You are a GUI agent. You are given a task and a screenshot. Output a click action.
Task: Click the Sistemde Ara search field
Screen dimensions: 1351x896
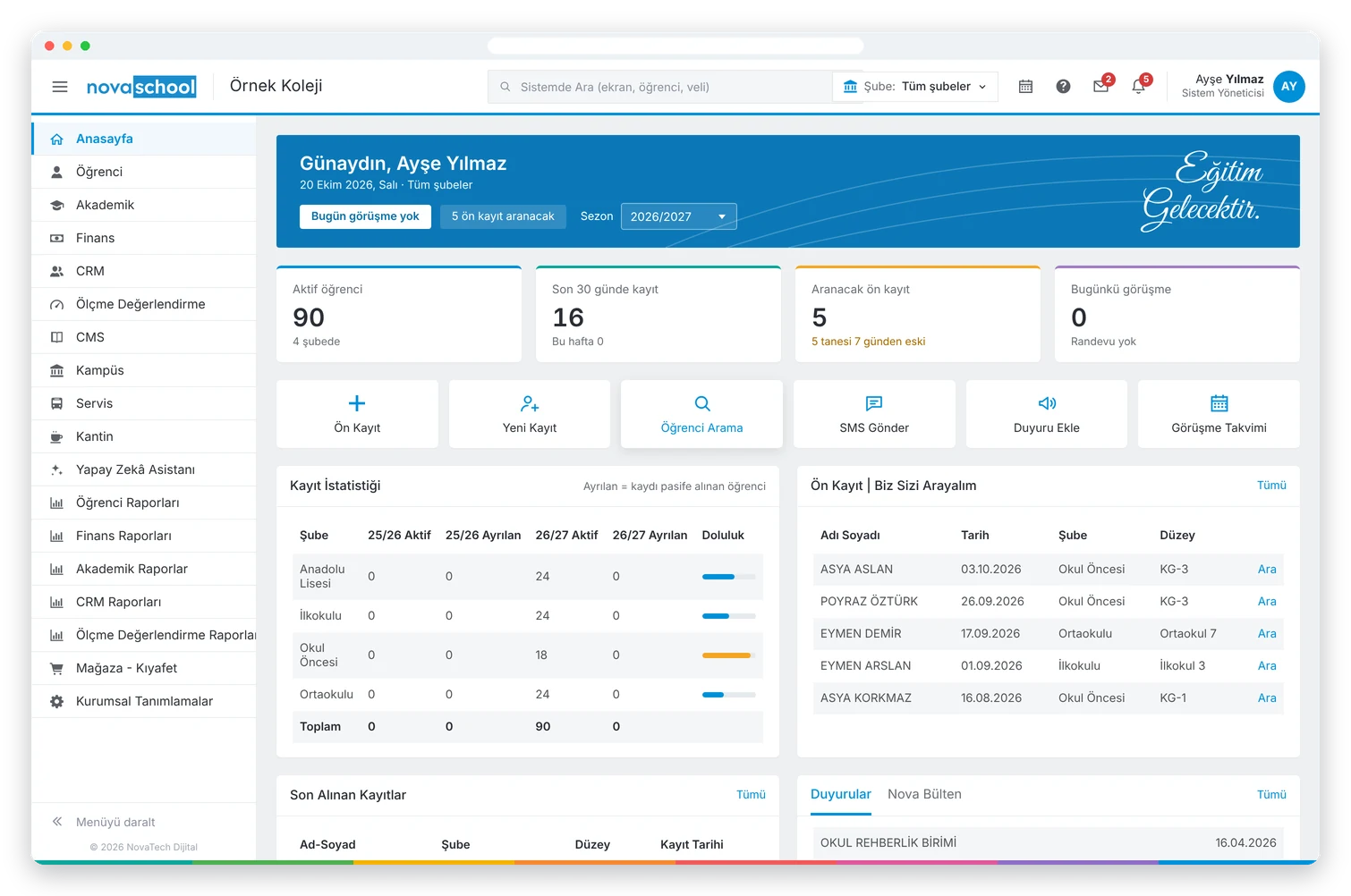coord(660,87)
